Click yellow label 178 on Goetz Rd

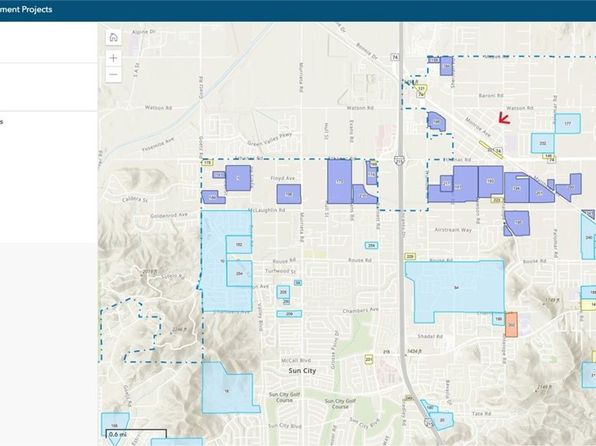coord(207,163)
